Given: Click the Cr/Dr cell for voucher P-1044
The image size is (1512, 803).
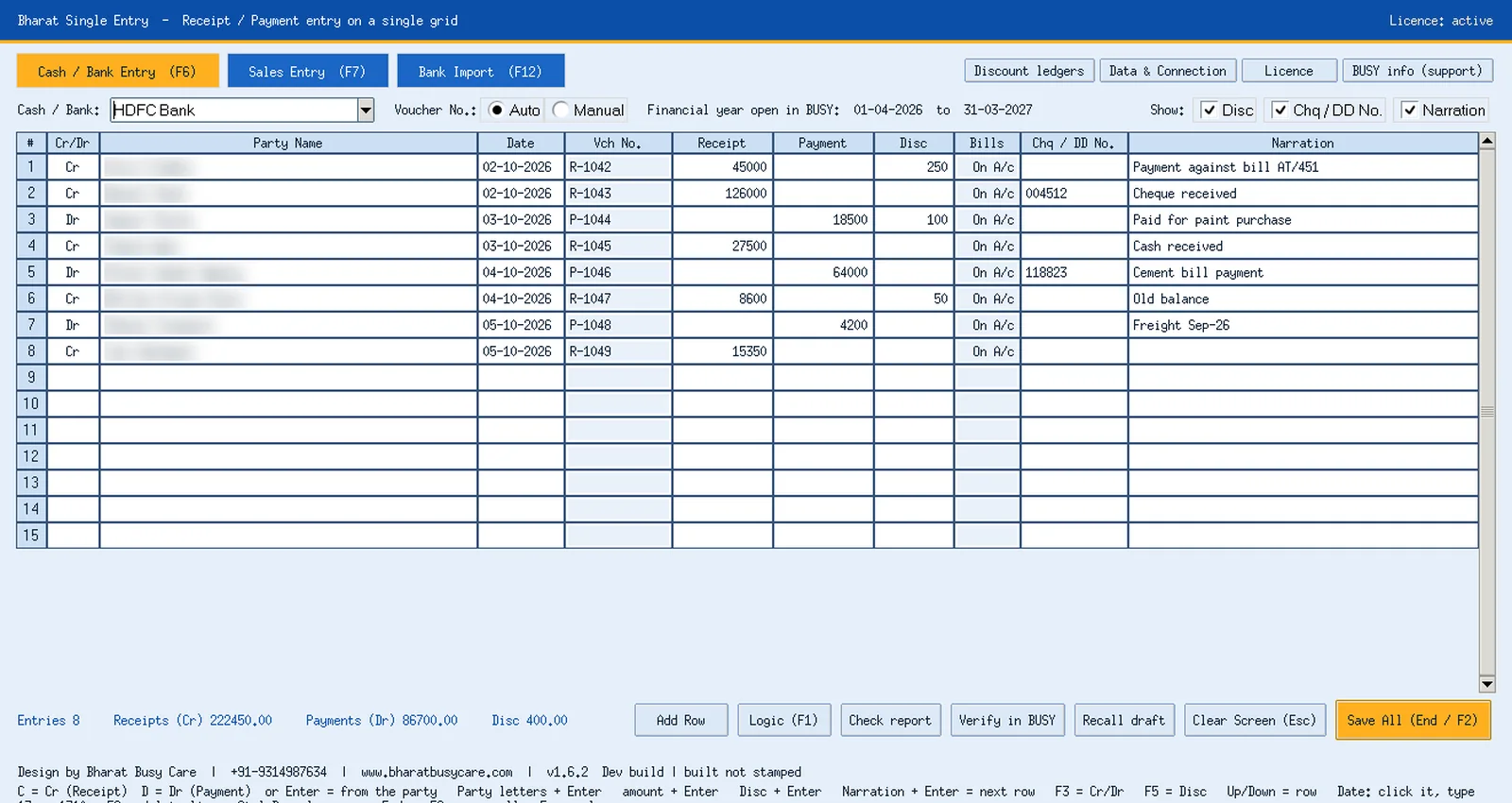Looking at the screenshot, I should click(x=73, y=220).
